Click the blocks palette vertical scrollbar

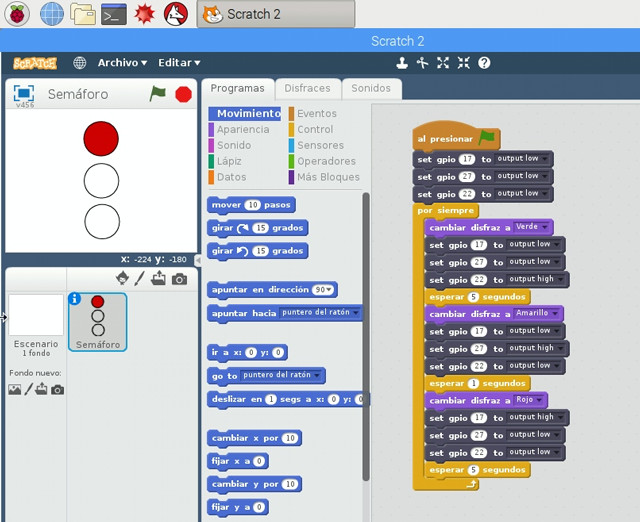366,337
